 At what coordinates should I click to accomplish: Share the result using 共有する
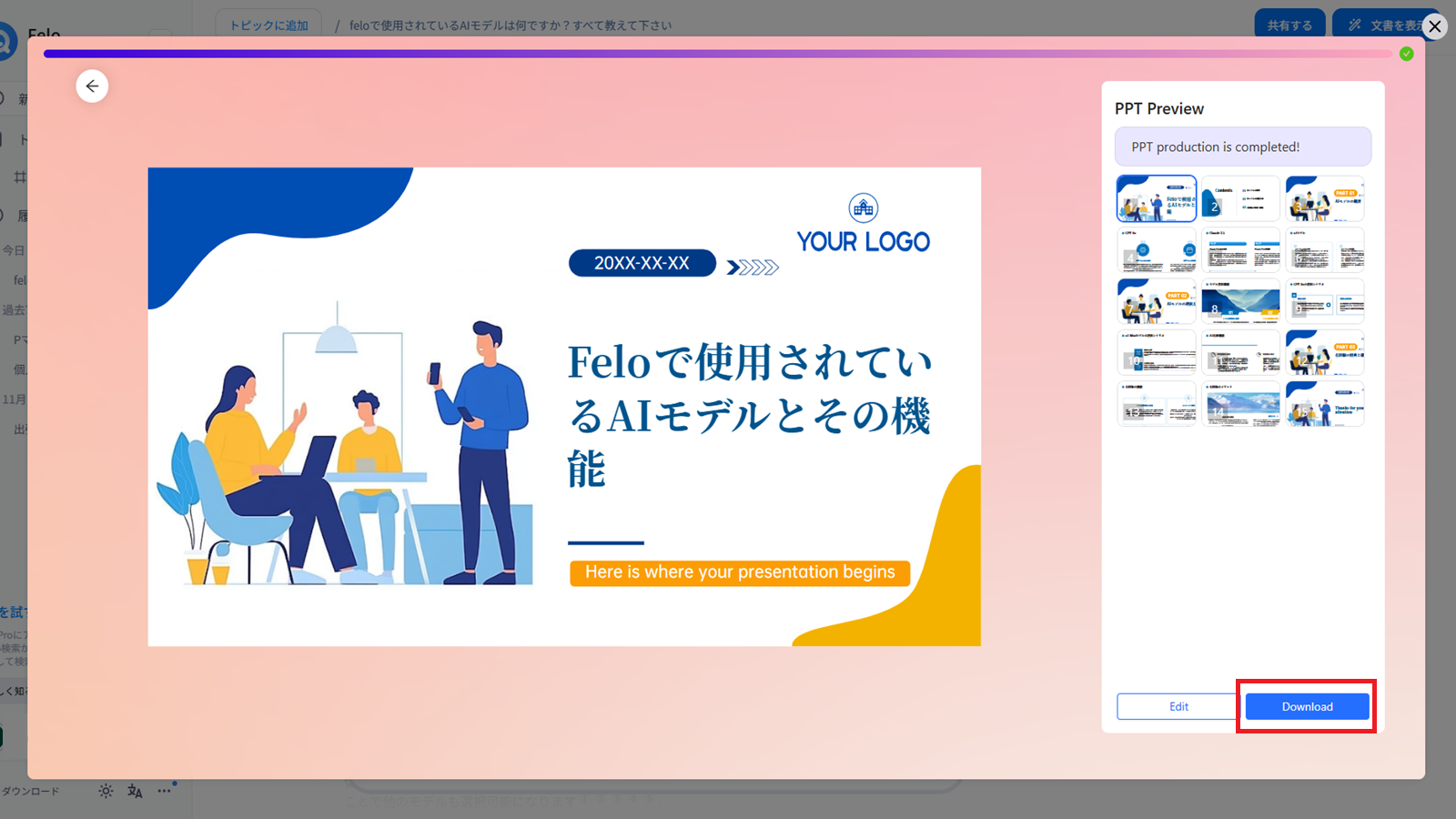point(1289,26)
